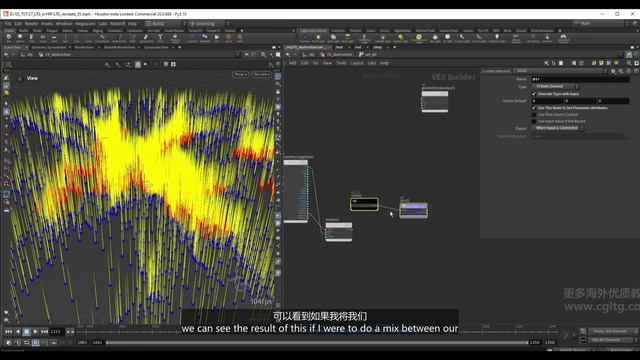Screen dimensions: 640x360
Task: Jump to last frame
Action: [x=44, y=332]
